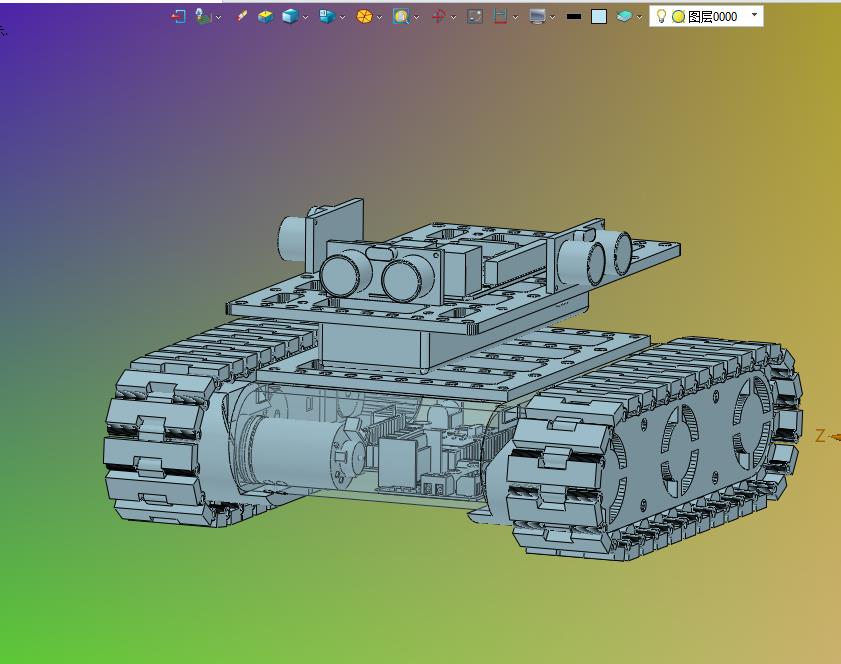Click the blue view orientation cube icon
Screen dimensions: 841x664
coord(327,17)
